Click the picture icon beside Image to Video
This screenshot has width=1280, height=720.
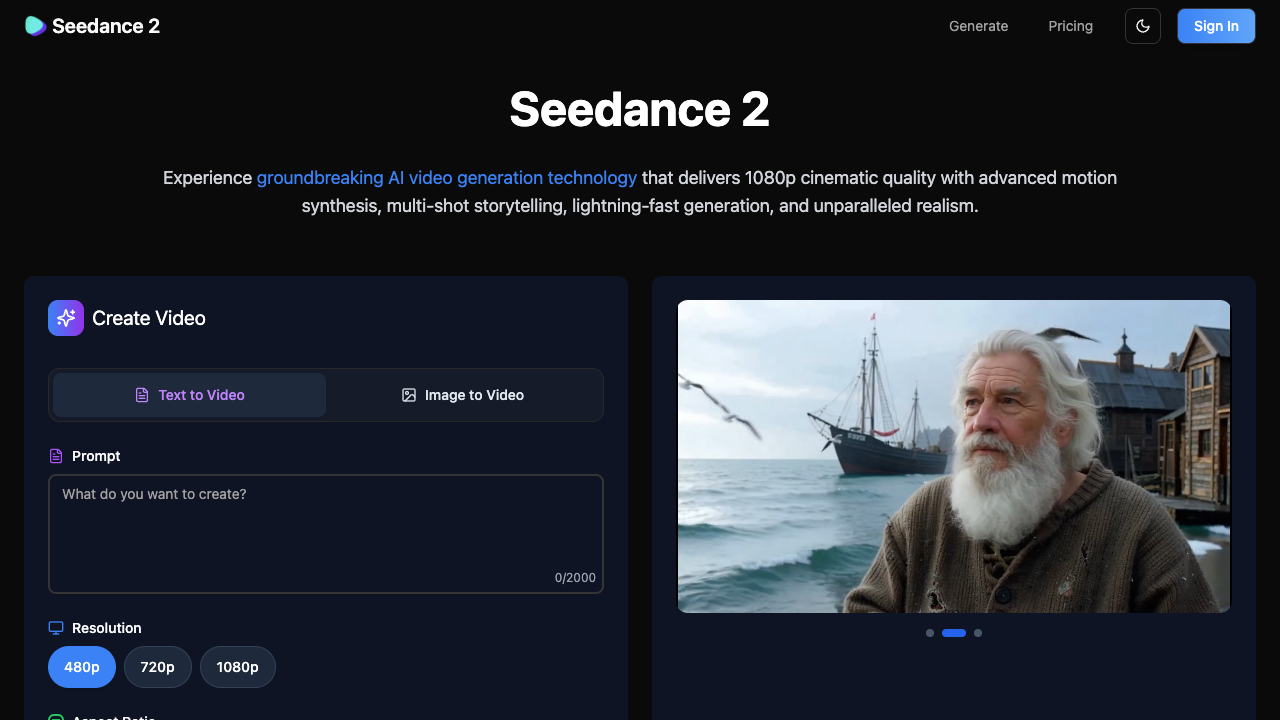point(409,395)
